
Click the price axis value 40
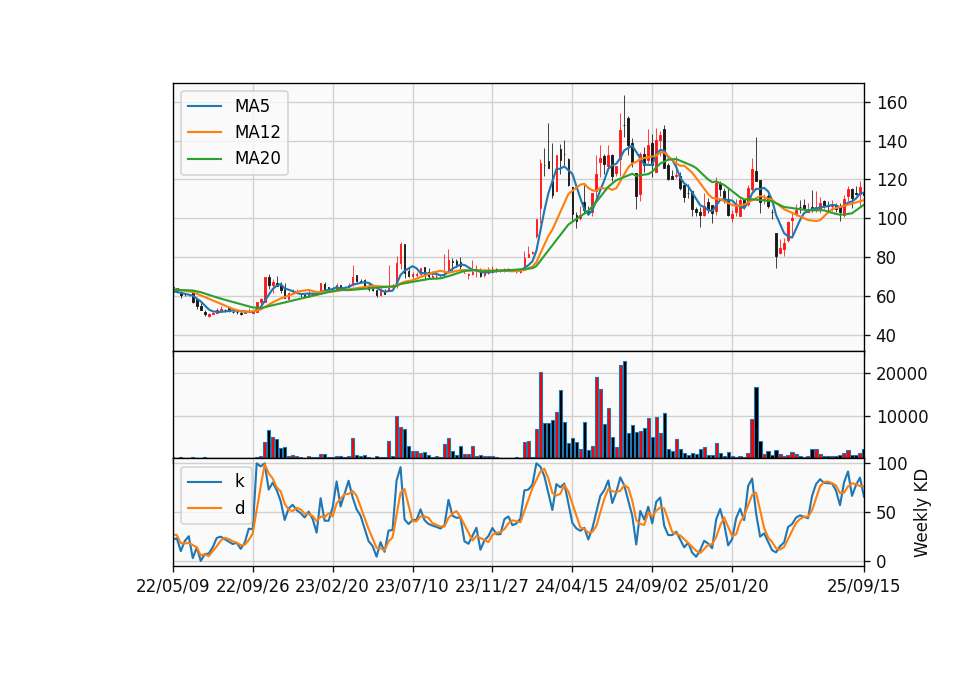[887, 336]
